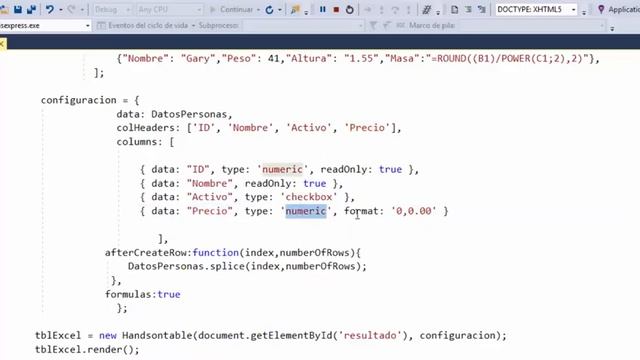640x360 pixels.
Task: Click the Step Over icon
Action: [395, 9]
